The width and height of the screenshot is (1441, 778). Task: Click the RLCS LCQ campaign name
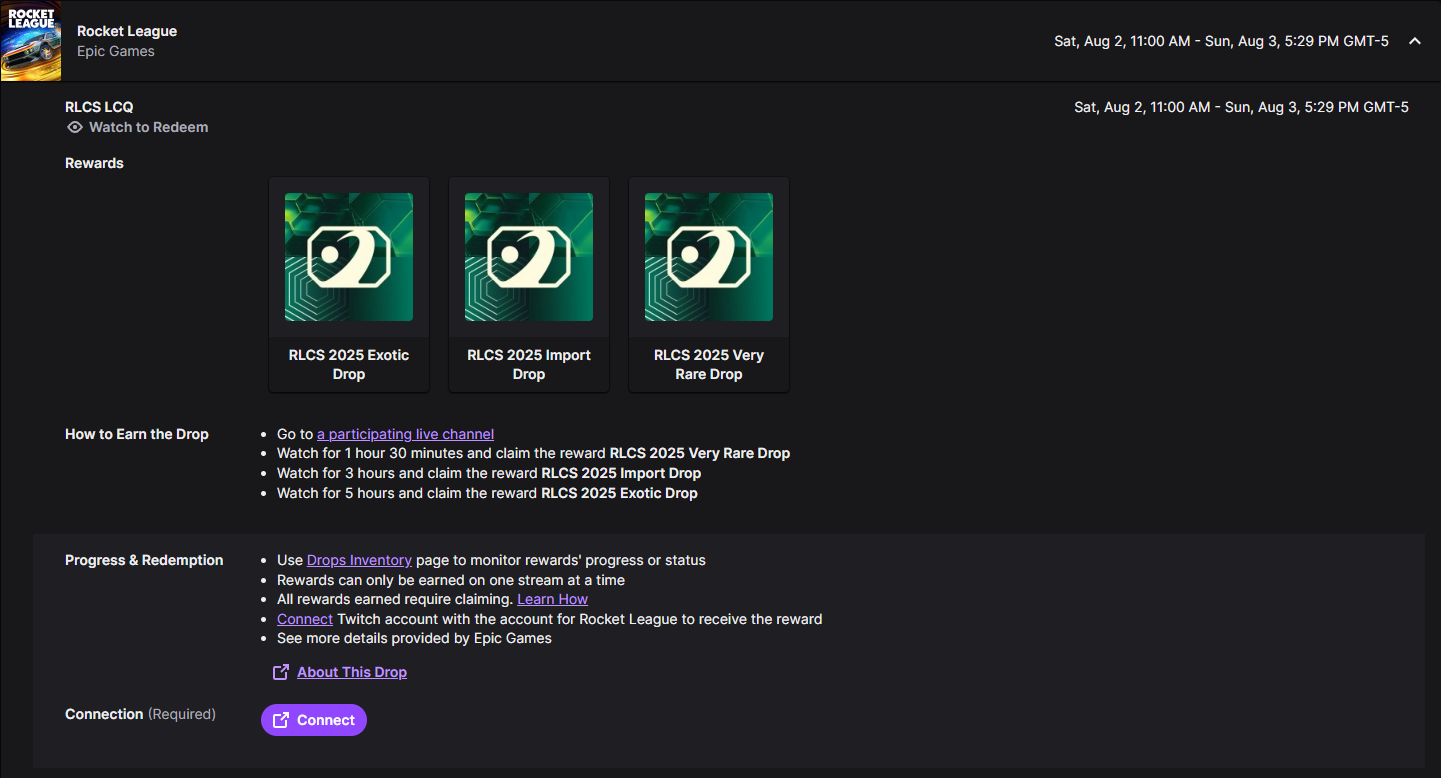coord(99,107)
